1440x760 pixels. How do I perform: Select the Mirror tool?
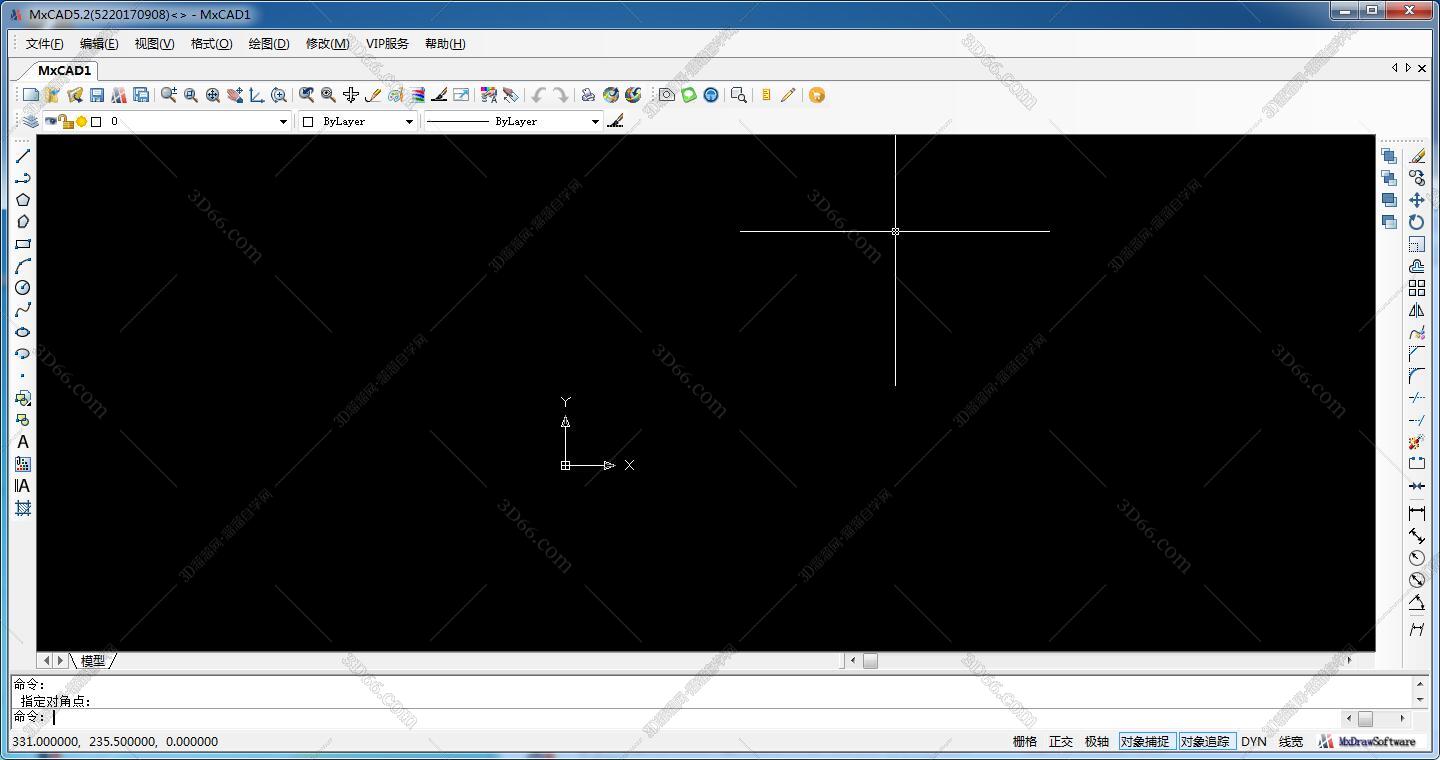(x=1416, y=310)
